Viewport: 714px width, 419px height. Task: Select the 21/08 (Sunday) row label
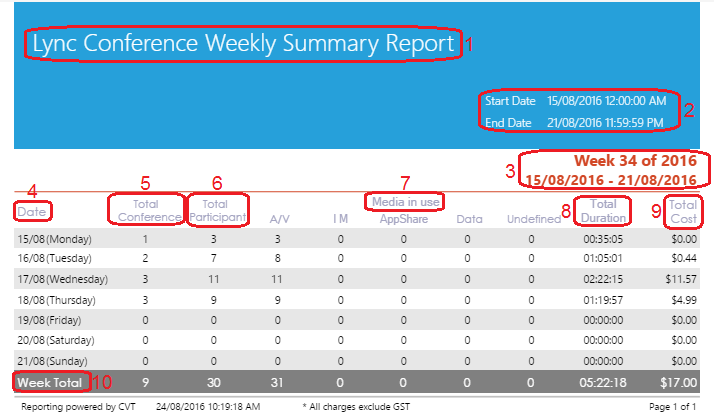pos(52,361)
